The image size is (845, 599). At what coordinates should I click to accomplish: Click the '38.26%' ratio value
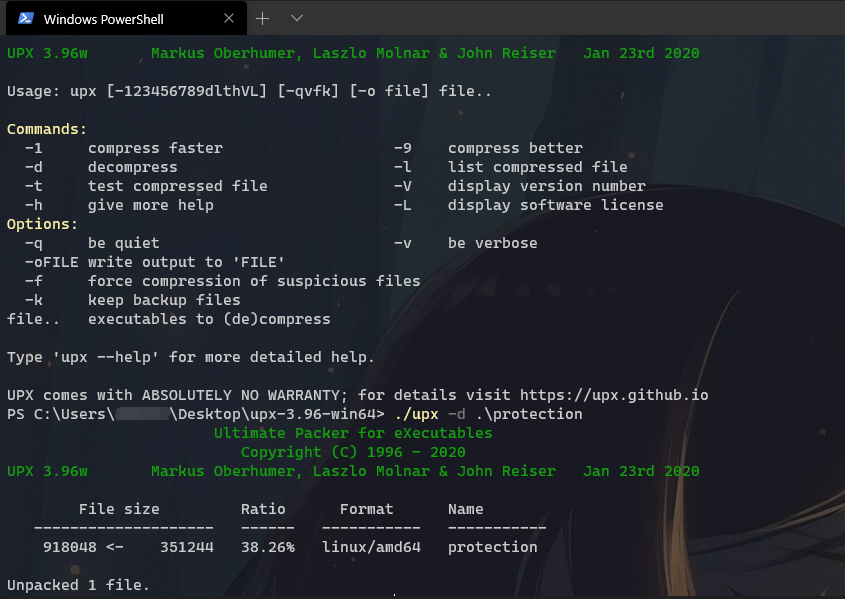point(267,547)
